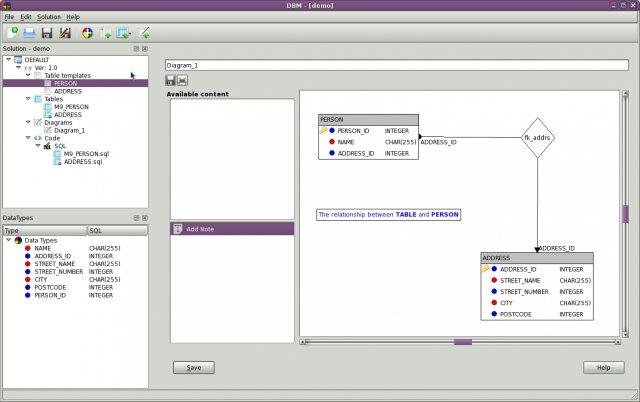
Task: Click the small save icon below diagram name
Action: (x=171, y=80)
